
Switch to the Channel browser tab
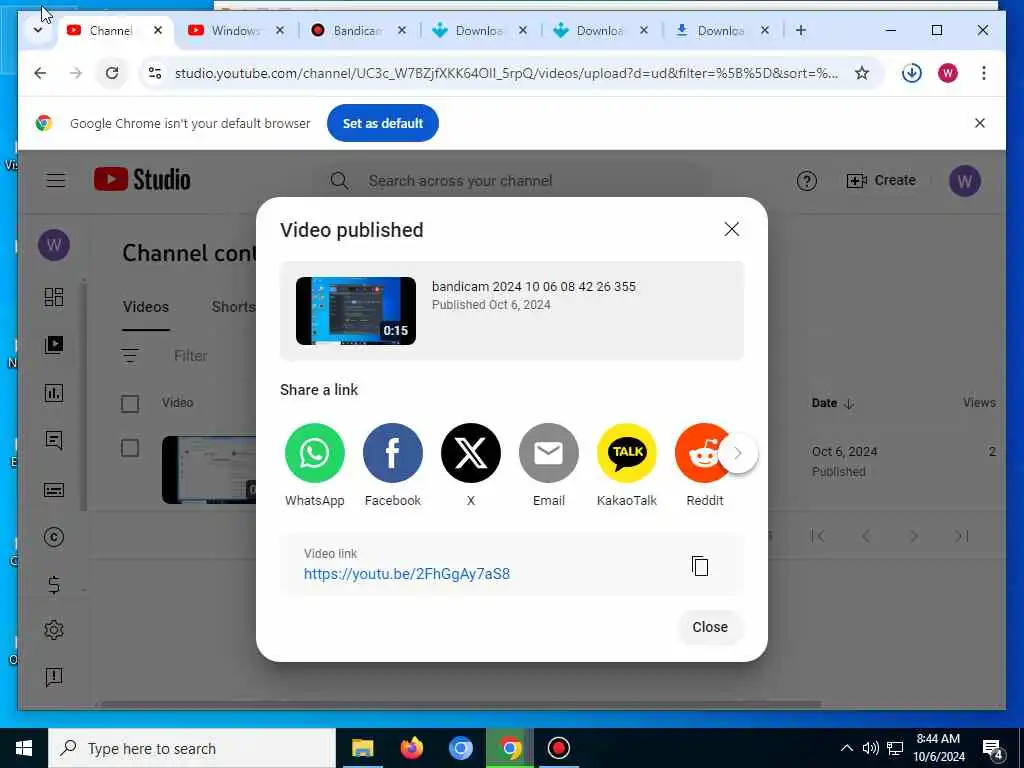point(110,31)
